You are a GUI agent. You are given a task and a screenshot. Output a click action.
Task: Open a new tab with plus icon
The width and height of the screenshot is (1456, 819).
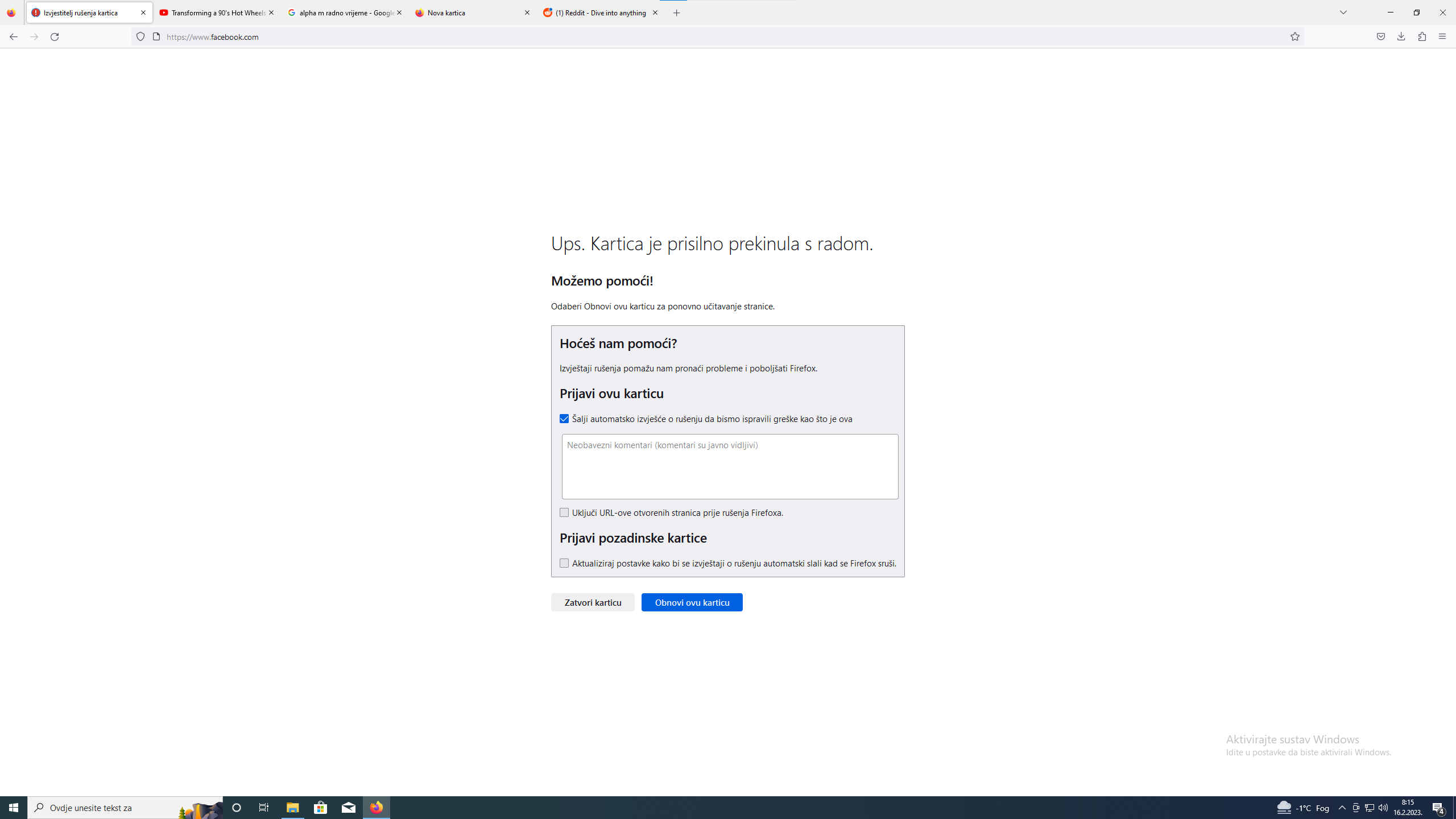(676, 13)
